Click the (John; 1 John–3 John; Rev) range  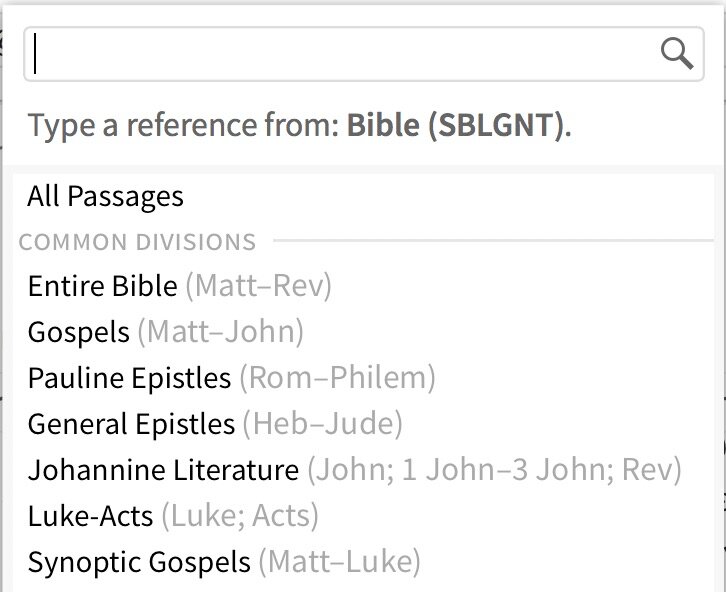pos(494,470)
